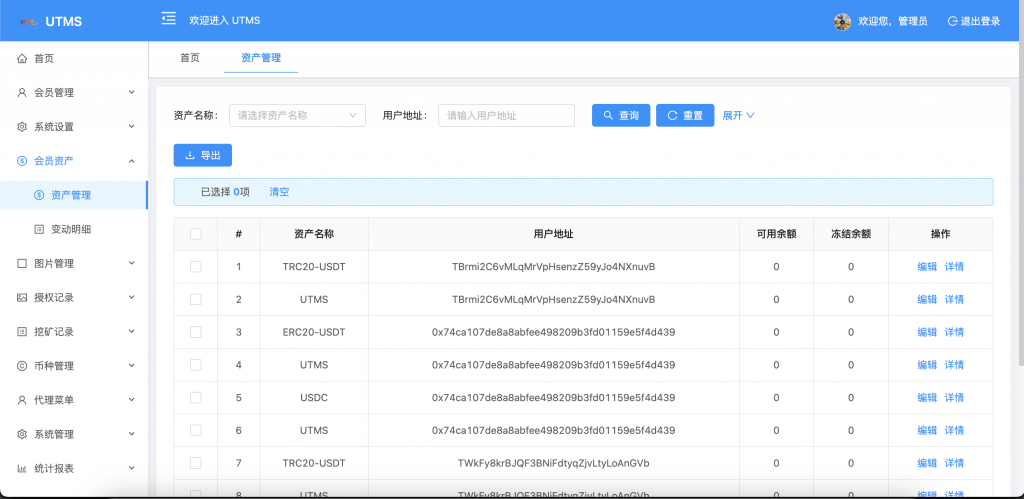
Task: Click the 币种管理 sidebar icon
Action: tap(22, 366)
